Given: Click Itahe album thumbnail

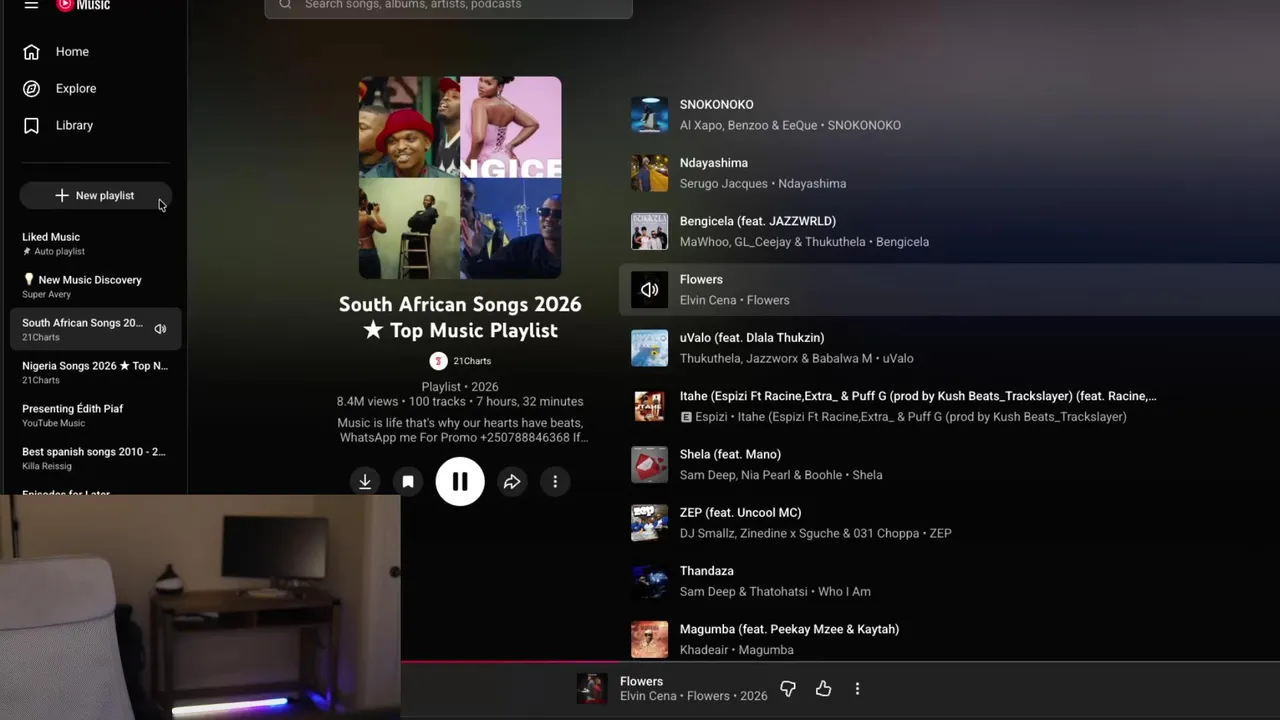Looking at the screenshot, I should [649, 406].
